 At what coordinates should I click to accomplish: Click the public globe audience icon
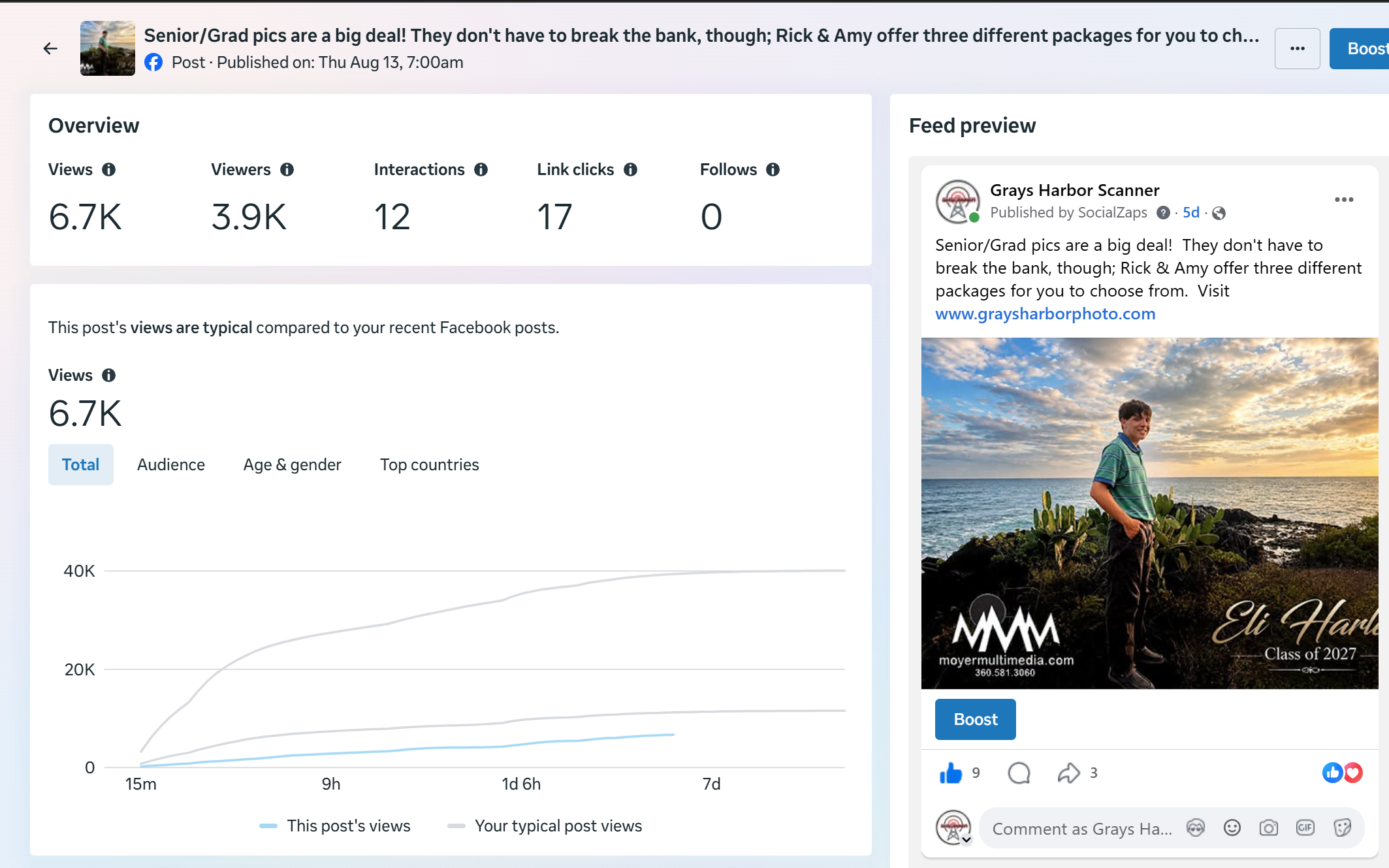point(1219,213)
